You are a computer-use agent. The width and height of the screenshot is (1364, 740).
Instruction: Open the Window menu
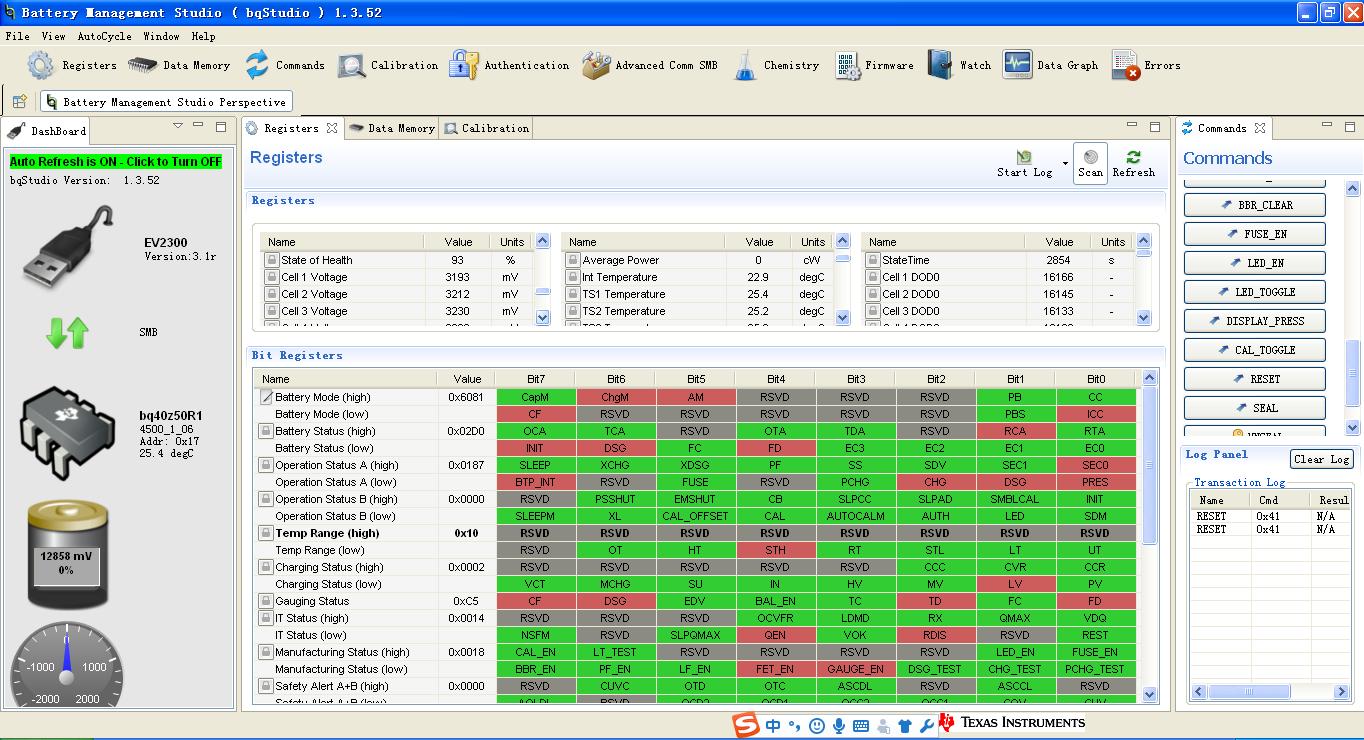pyautogui.click(x=161, y=36)
